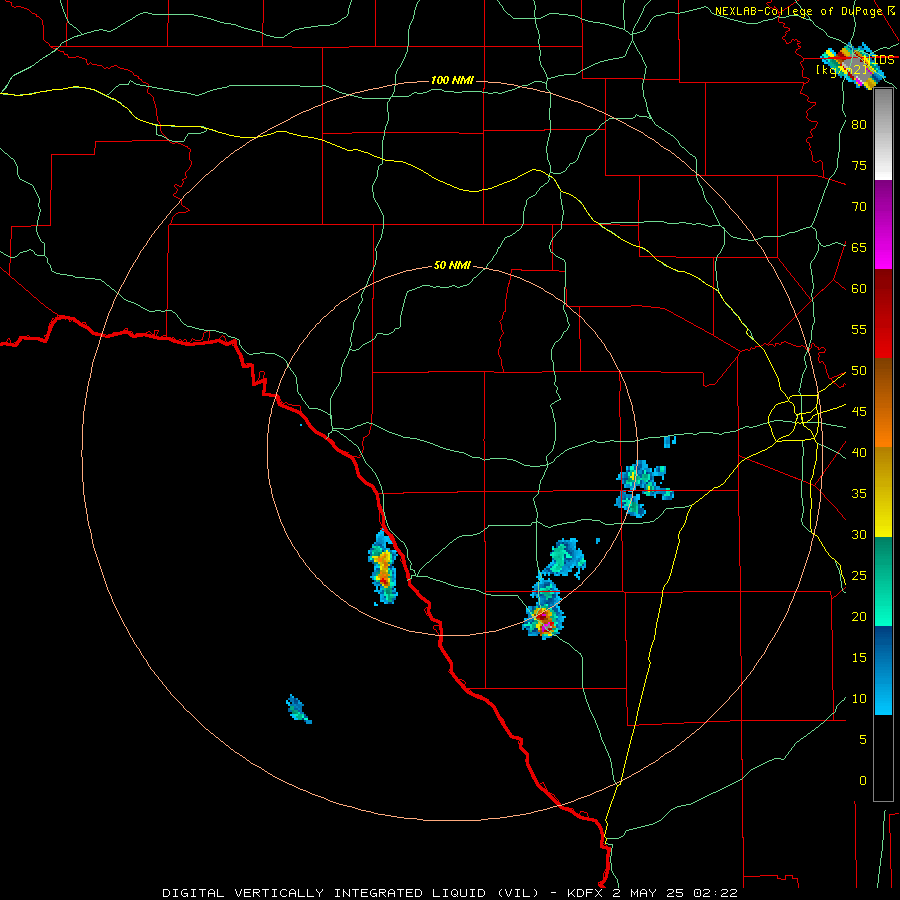Click the elongated storm cell west of the thick red border
900x900 pixels.
point(383,568)
